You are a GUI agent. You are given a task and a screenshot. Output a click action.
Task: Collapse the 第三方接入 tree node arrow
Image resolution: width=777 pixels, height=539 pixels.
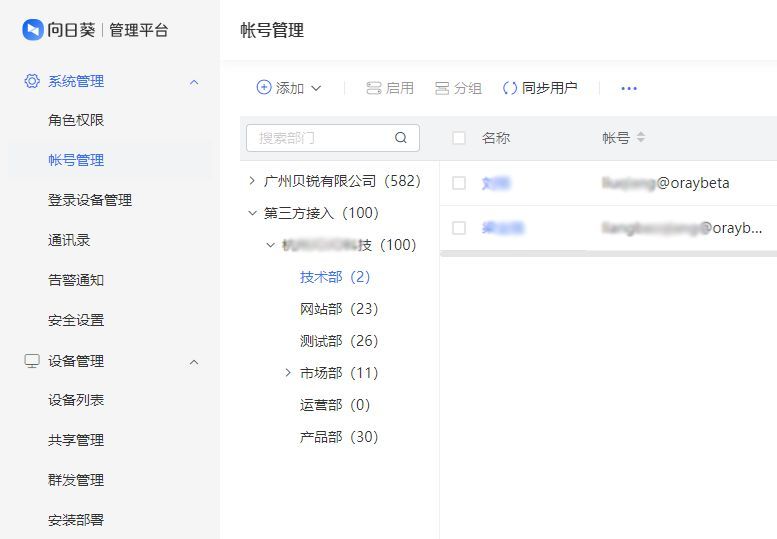(252, 213)
